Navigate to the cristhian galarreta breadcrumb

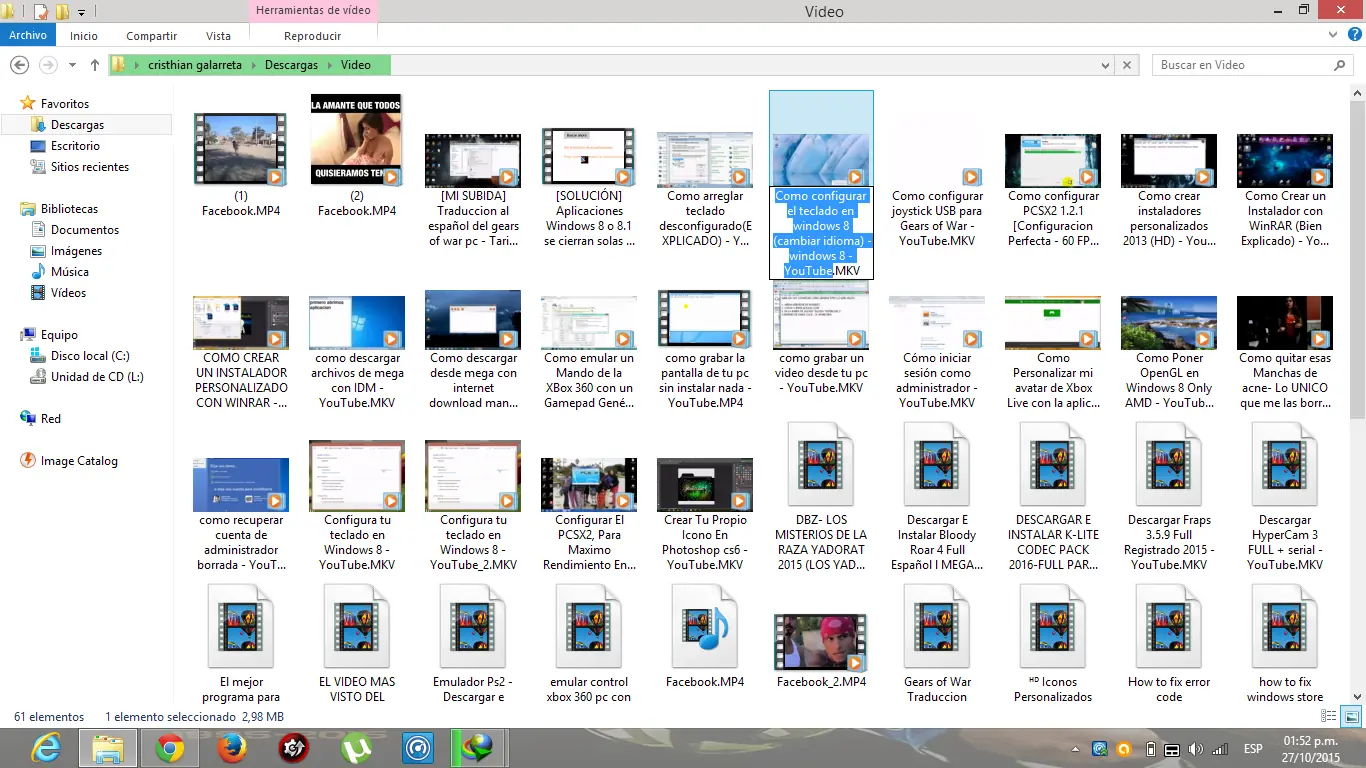[x=196, y=65]
